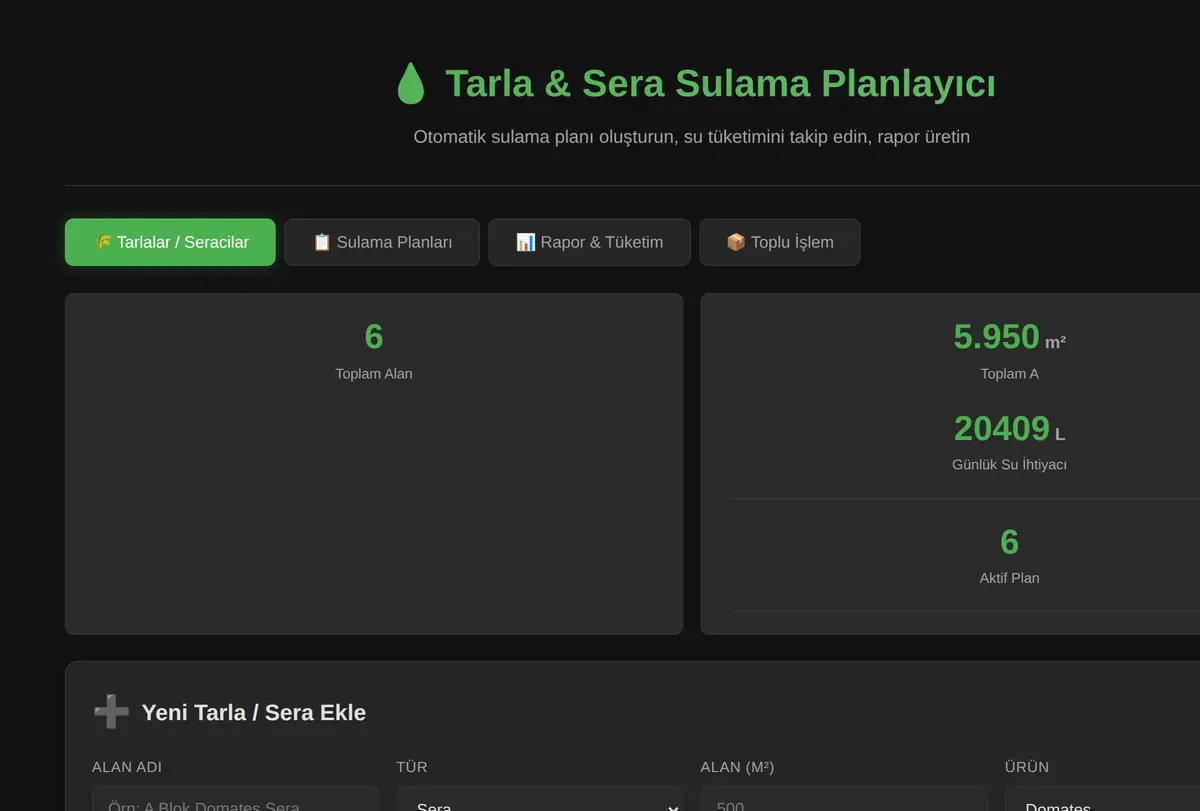
Task: Click the 20409 L daily water value
Action: [1009, 429]
